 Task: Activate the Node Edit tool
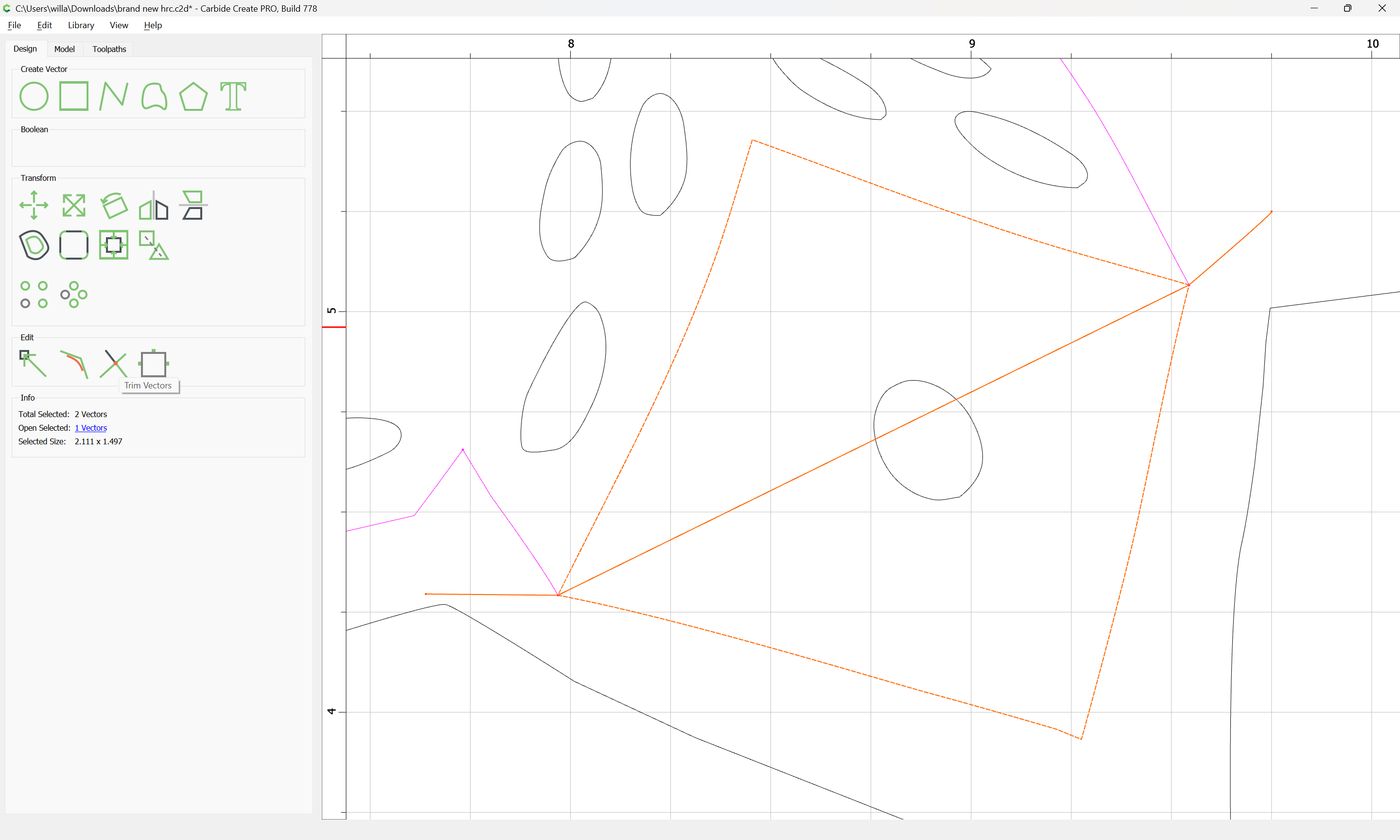[34, 364]
